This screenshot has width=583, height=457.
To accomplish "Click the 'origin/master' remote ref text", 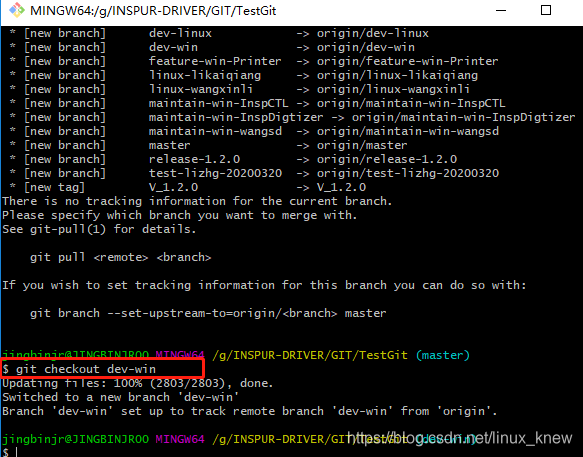I will point(362,145).
